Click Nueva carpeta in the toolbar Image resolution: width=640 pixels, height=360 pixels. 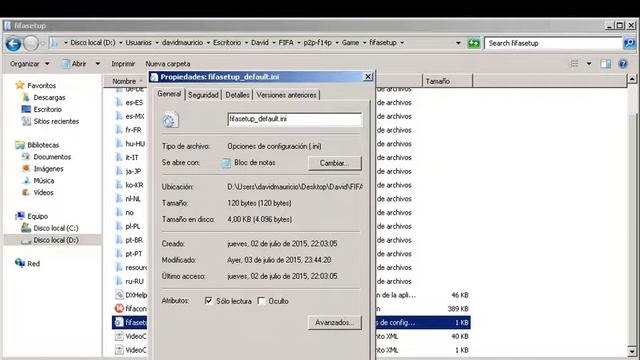[168, 64]
